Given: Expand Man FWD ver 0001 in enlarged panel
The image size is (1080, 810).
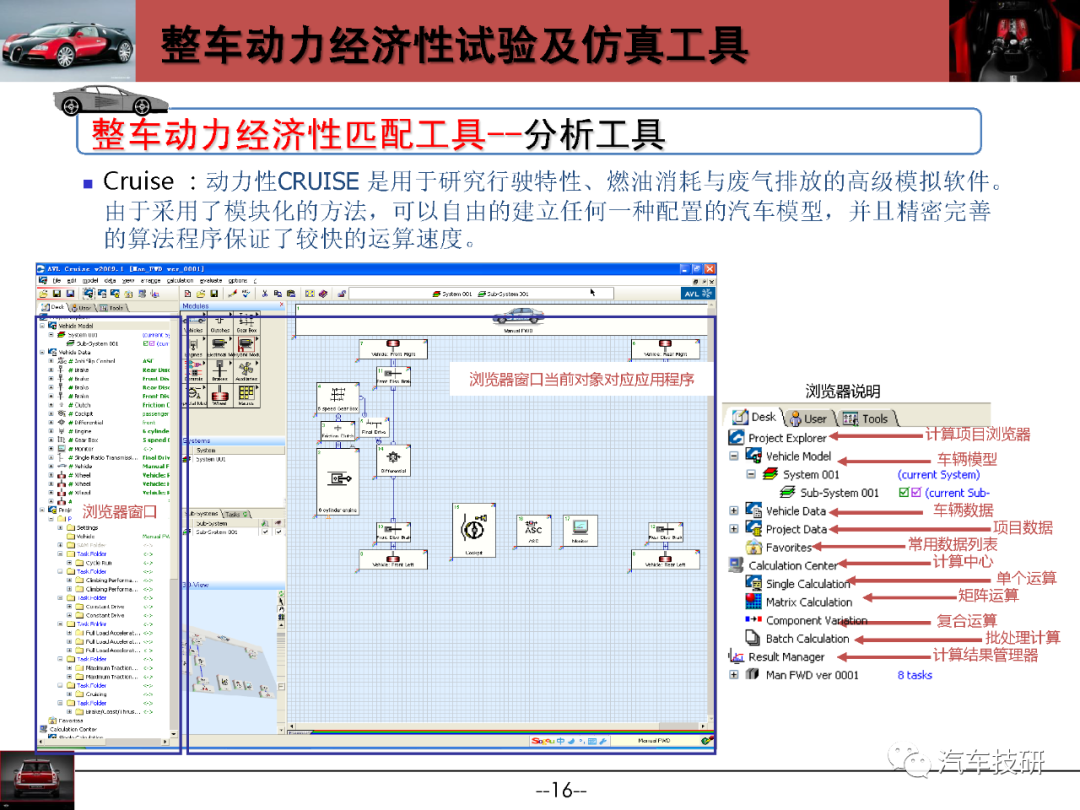Looking at the screenshot, I should (734, 674).
